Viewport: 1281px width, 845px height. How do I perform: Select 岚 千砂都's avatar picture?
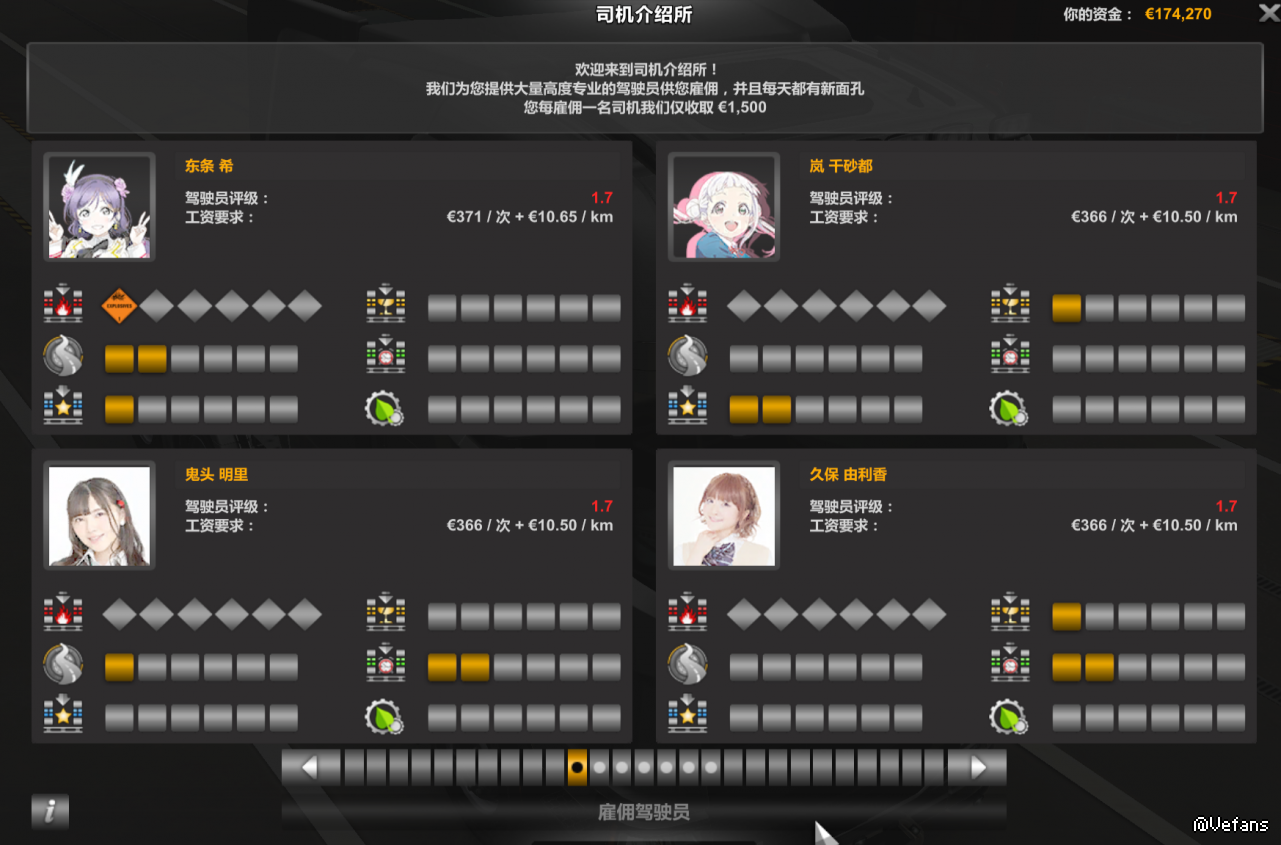tap(724, 207)
